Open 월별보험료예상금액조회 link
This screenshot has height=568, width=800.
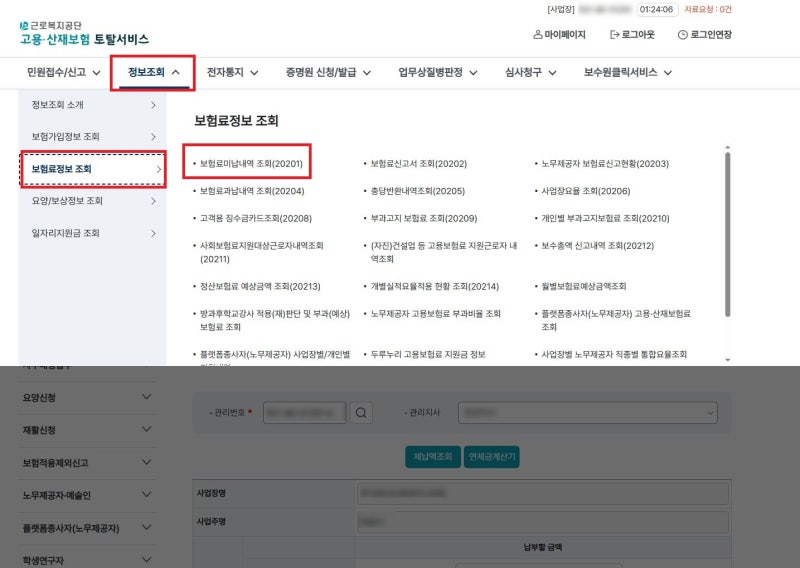coord(584,286)
